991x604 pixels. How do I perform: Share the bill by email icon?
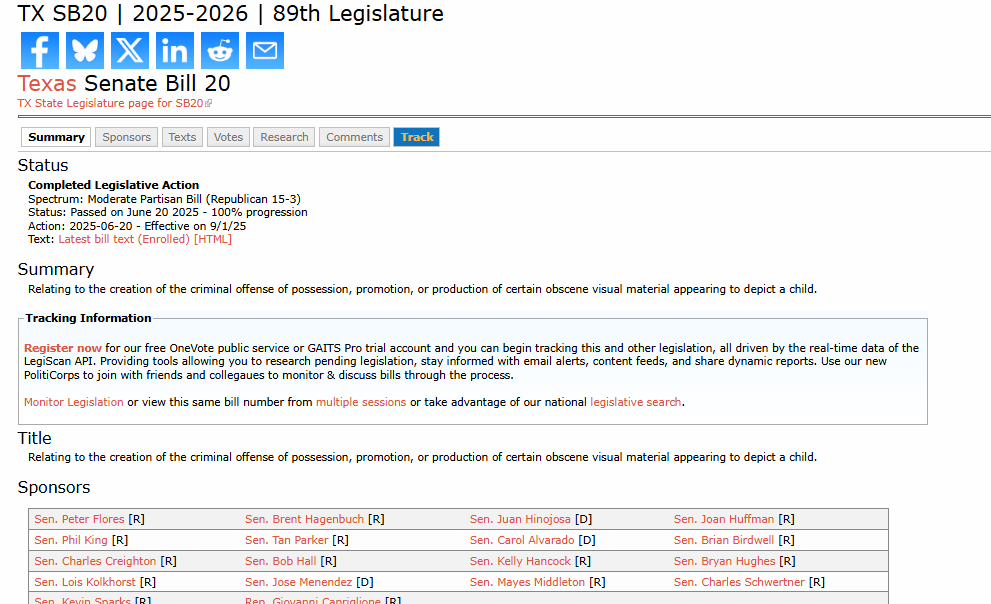pyautogui.click(x=265, y=51)
